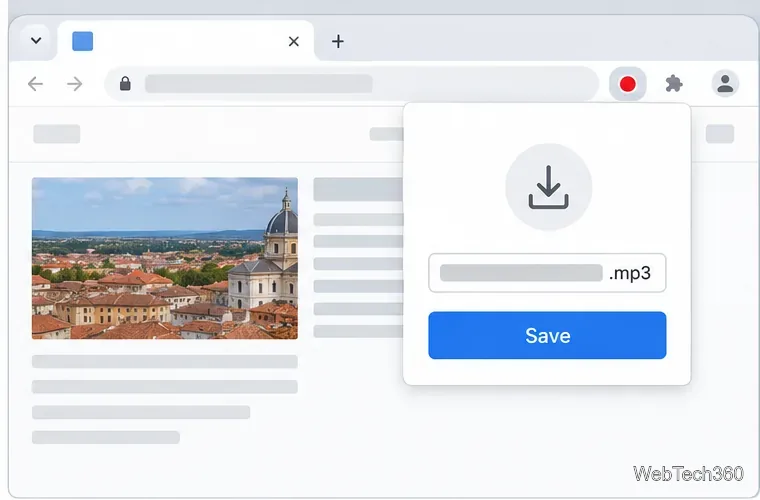Click the padlock site info icon
The width and height of the screenshot is (760, 500).
(x=125, y=83)
